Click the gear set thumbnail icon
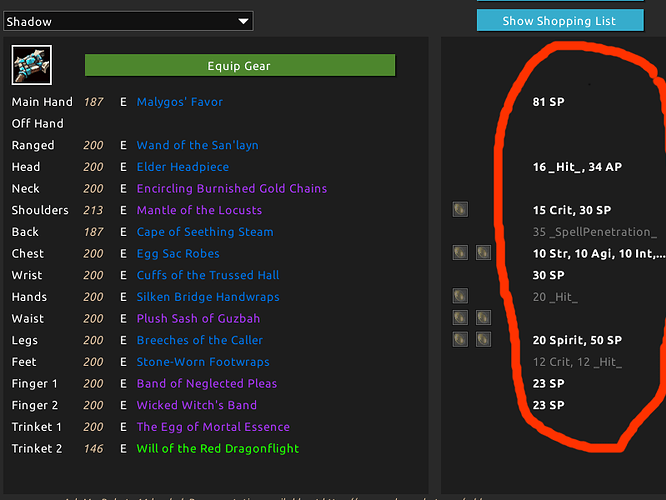666x500 pixels. 32,65
